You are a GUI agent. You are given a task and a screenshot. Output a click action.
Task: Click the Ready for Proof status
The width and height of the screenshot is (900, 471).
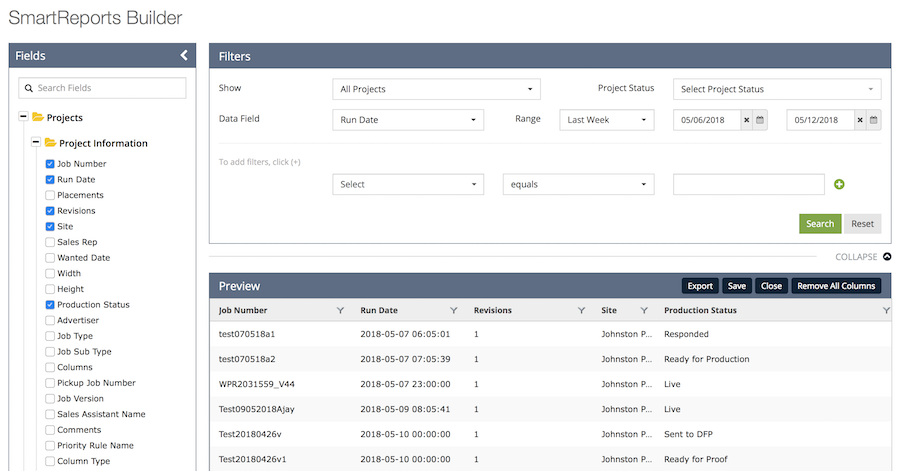coord(696,459)
